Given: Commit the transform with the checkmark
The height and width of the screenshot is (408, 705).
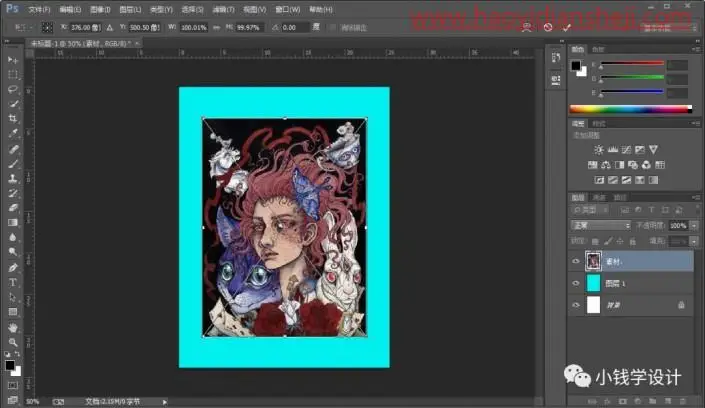Looking at the screenshot, I should coord(567,27).
